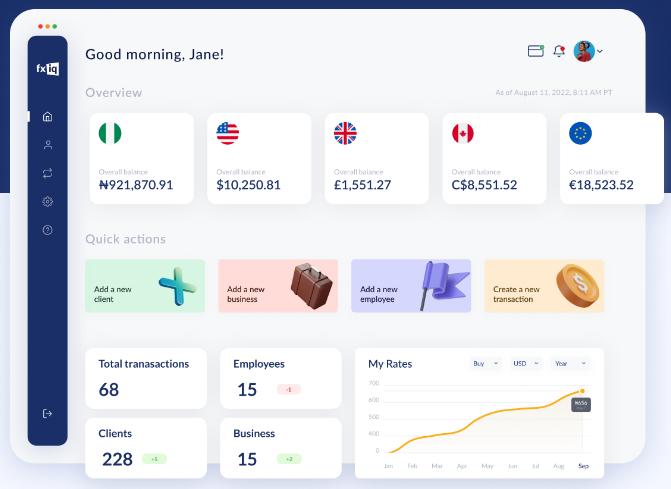Click the US flag icon
This screenshot has width=671, height=489.
point(228,133)
